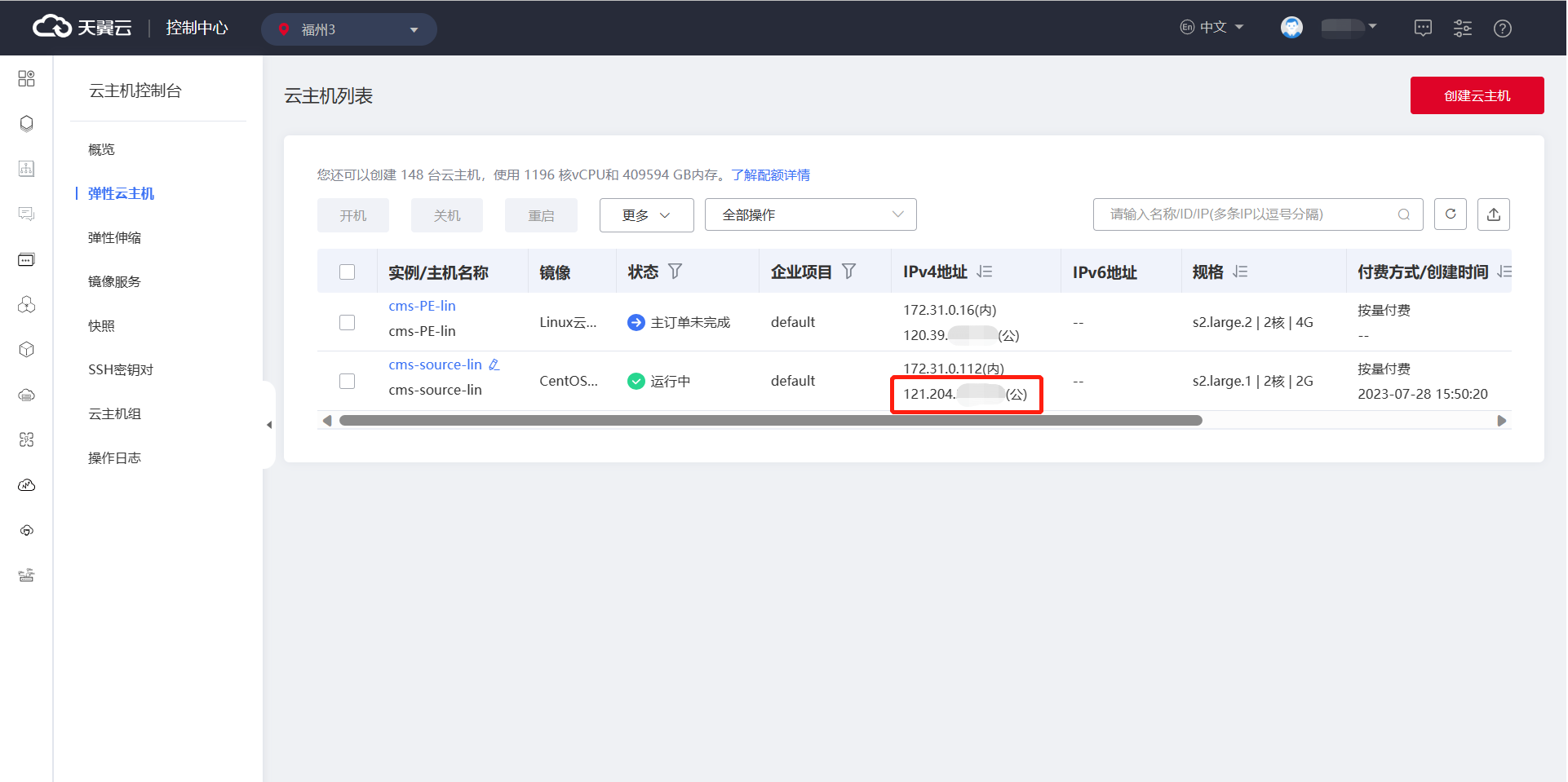
Task: Open 概览 in the sidebar
Action: [101, 149]
